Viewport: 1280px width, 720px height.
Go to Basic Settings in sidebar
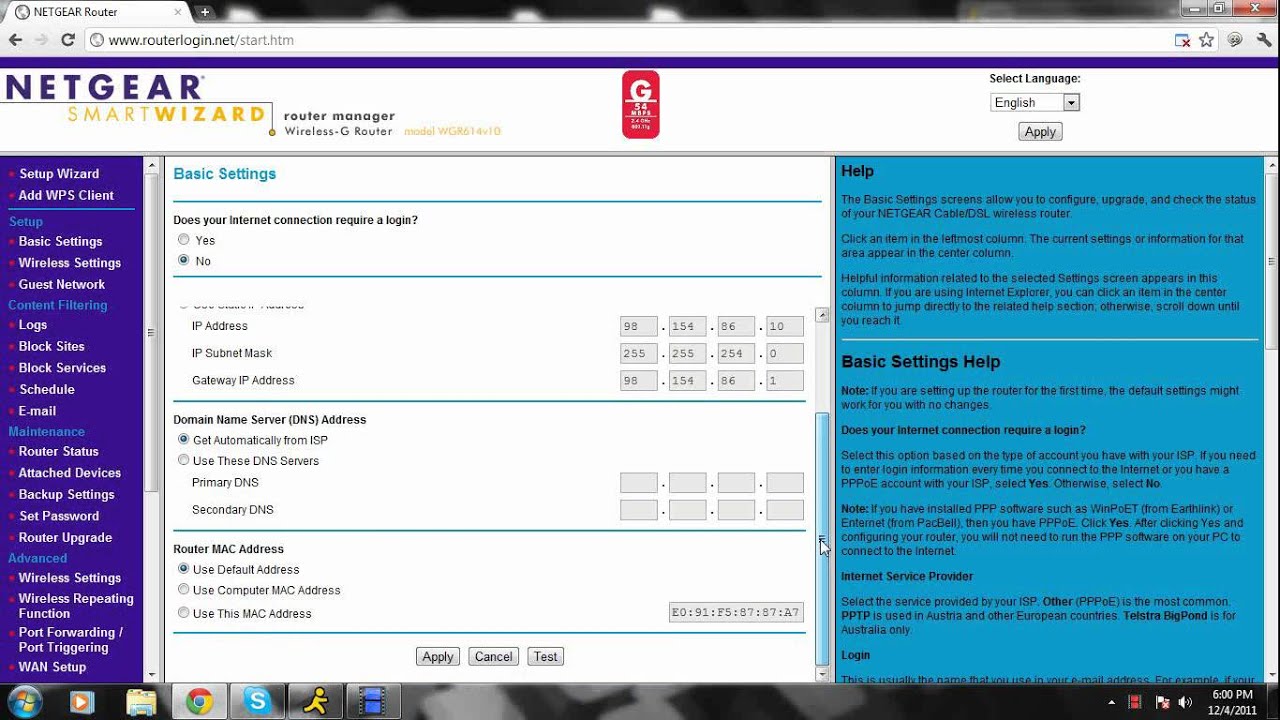pos(60,241)
